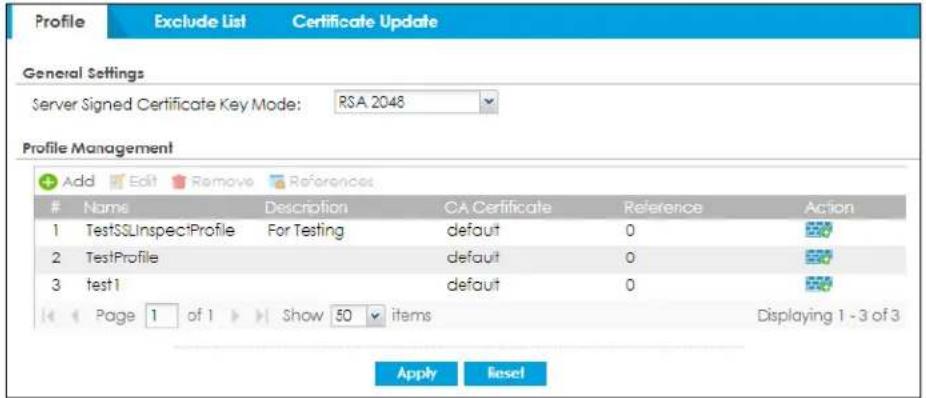
Task: Click the page number input field
Action: (161, 317)
